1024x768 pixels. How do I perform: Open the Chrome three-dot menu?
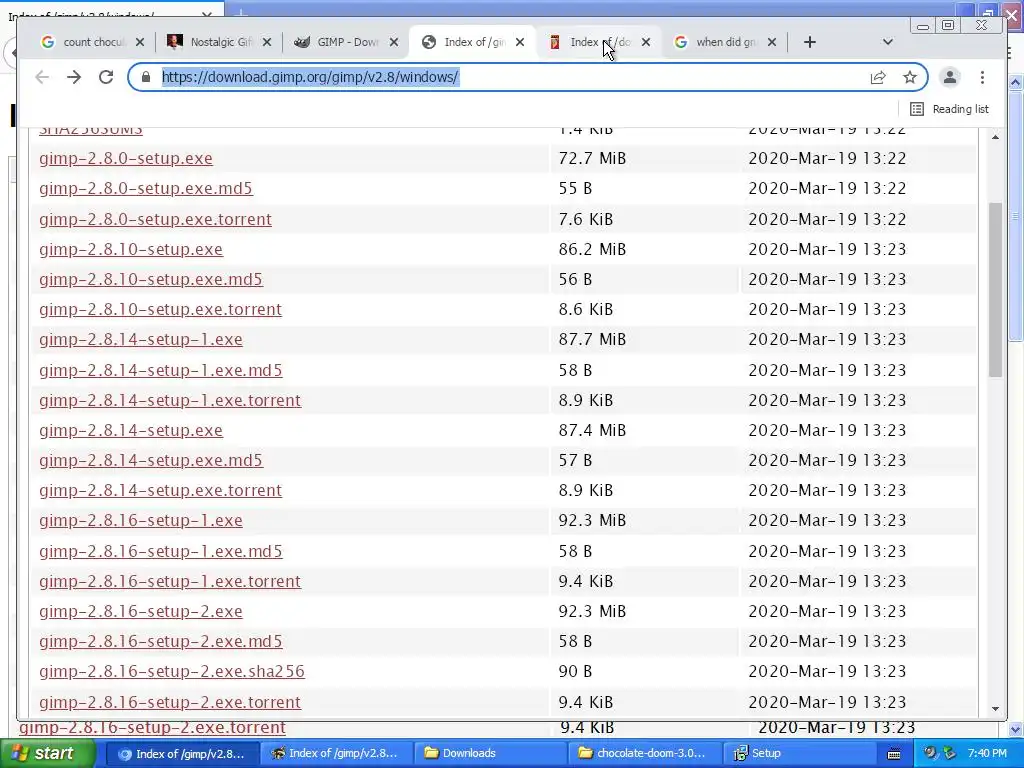[x=982, y=77]
